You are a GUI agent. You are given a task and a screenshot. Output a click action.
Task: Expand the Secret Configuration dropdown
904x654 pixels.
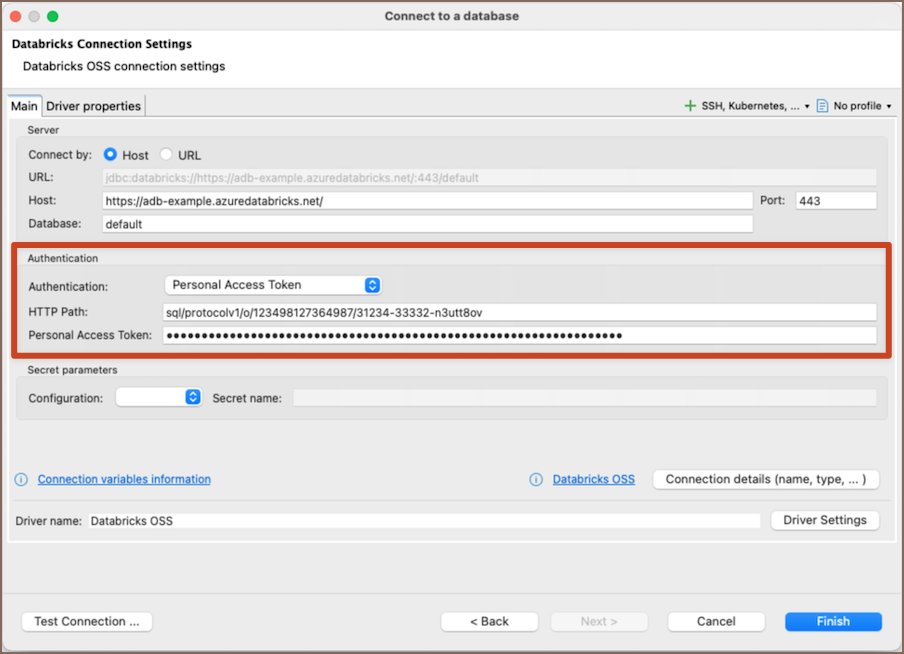[x=160, y=398]
